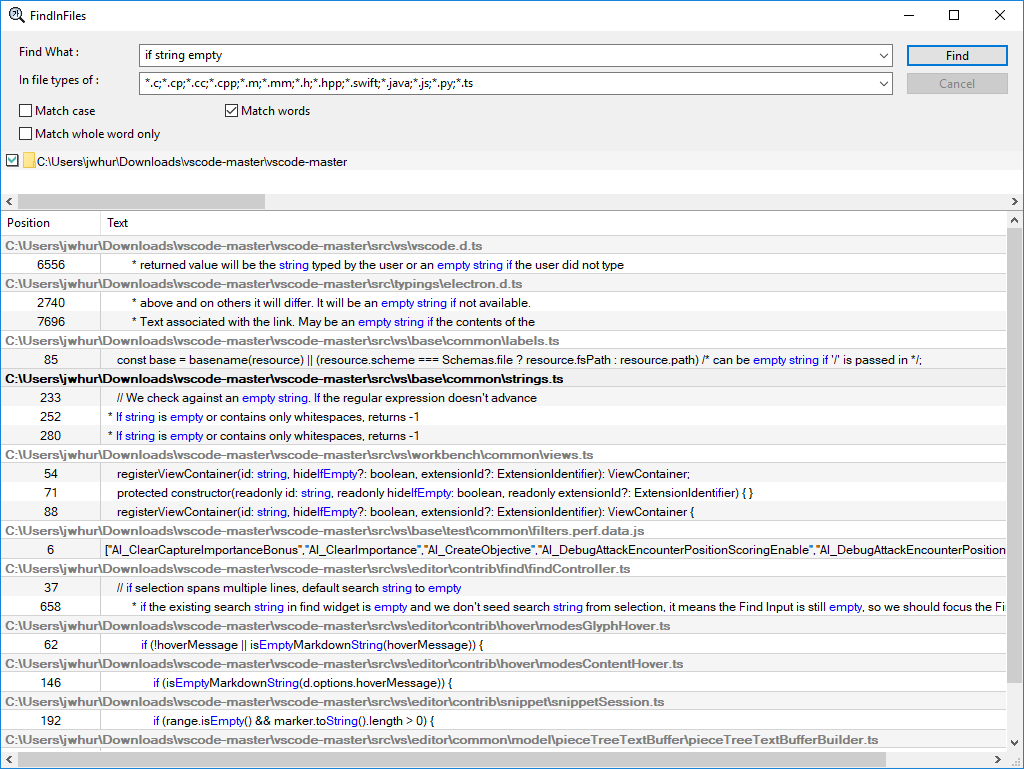Select result 'if (range.isEmpty() && marker.toString()'
Viewport: 1024px width, 769px height.
(x=504, y=721)
